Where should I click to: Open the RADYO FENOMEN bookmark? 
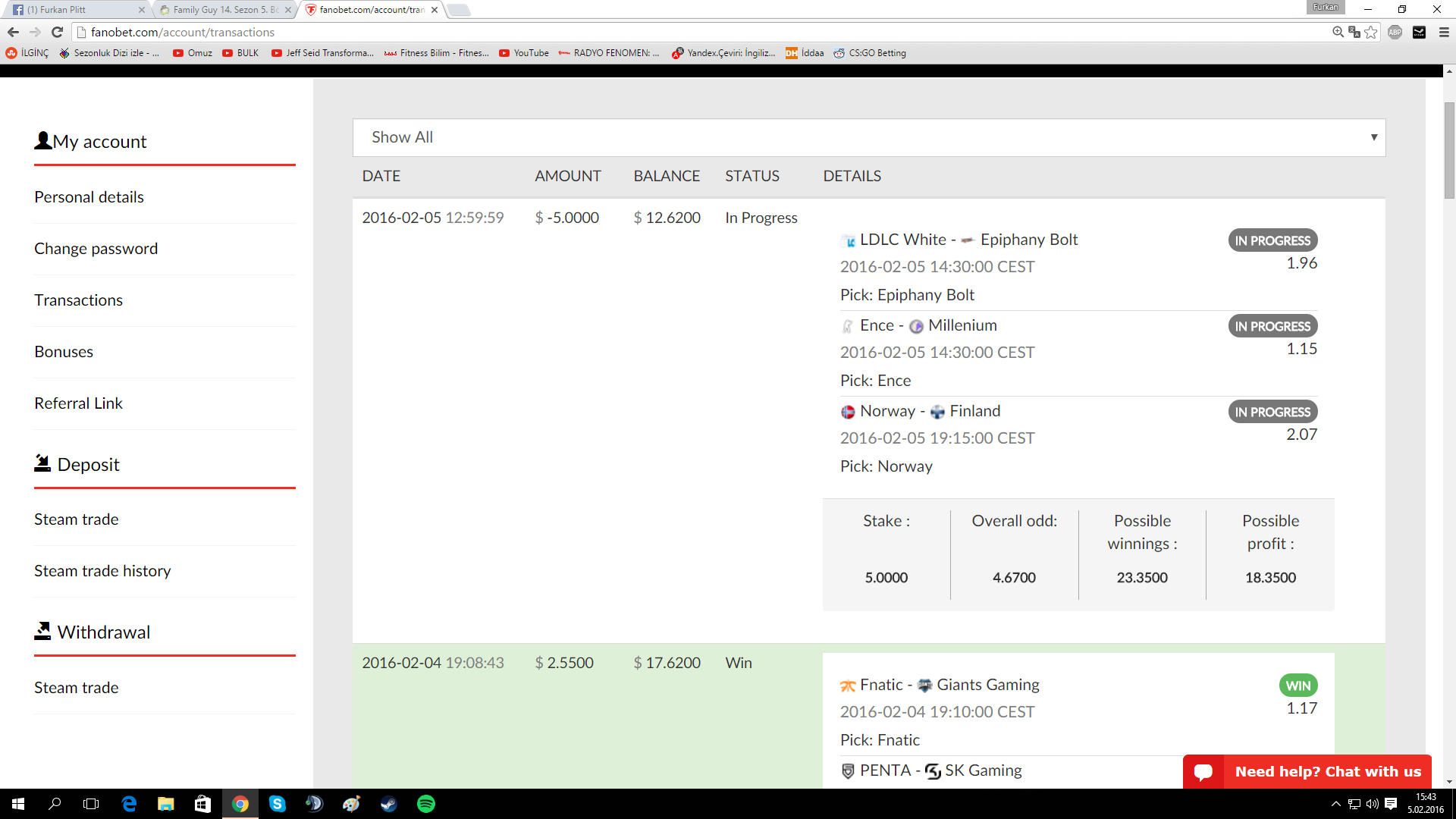tap(609, 53)
